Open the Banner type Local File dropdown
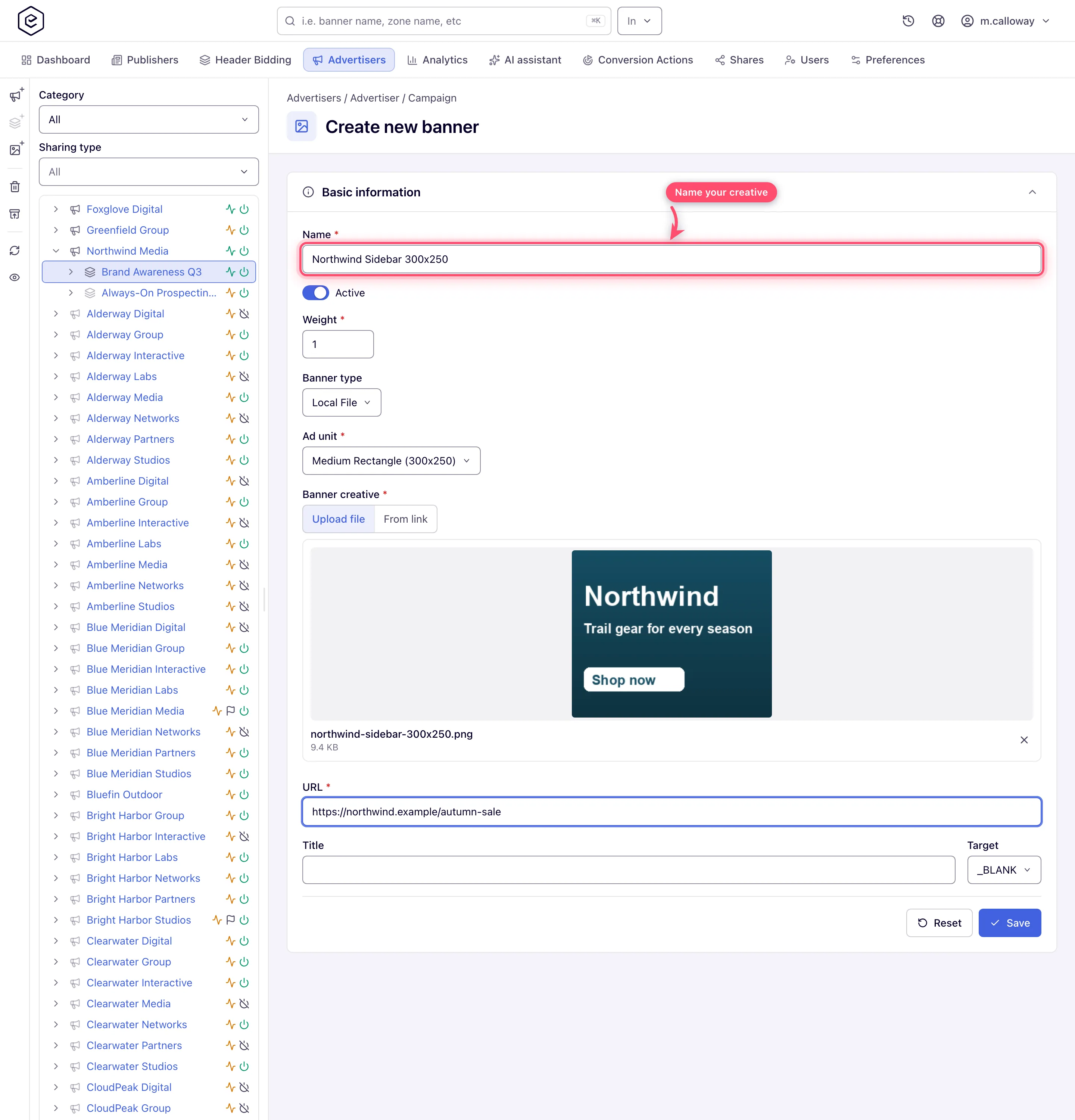1075x1120 pixels. 342,402
